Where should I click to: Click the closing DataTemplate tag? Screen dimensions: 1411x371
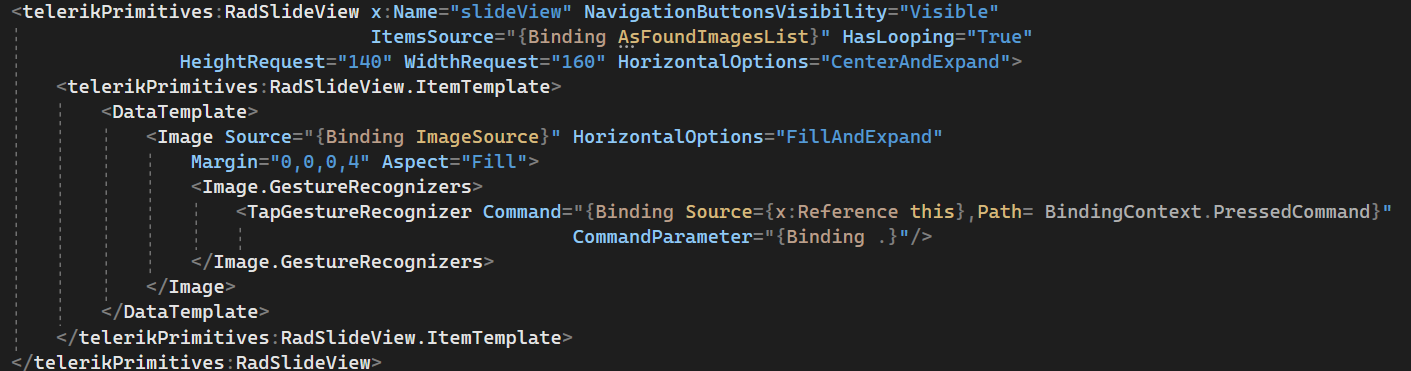(x=186, y=312)
